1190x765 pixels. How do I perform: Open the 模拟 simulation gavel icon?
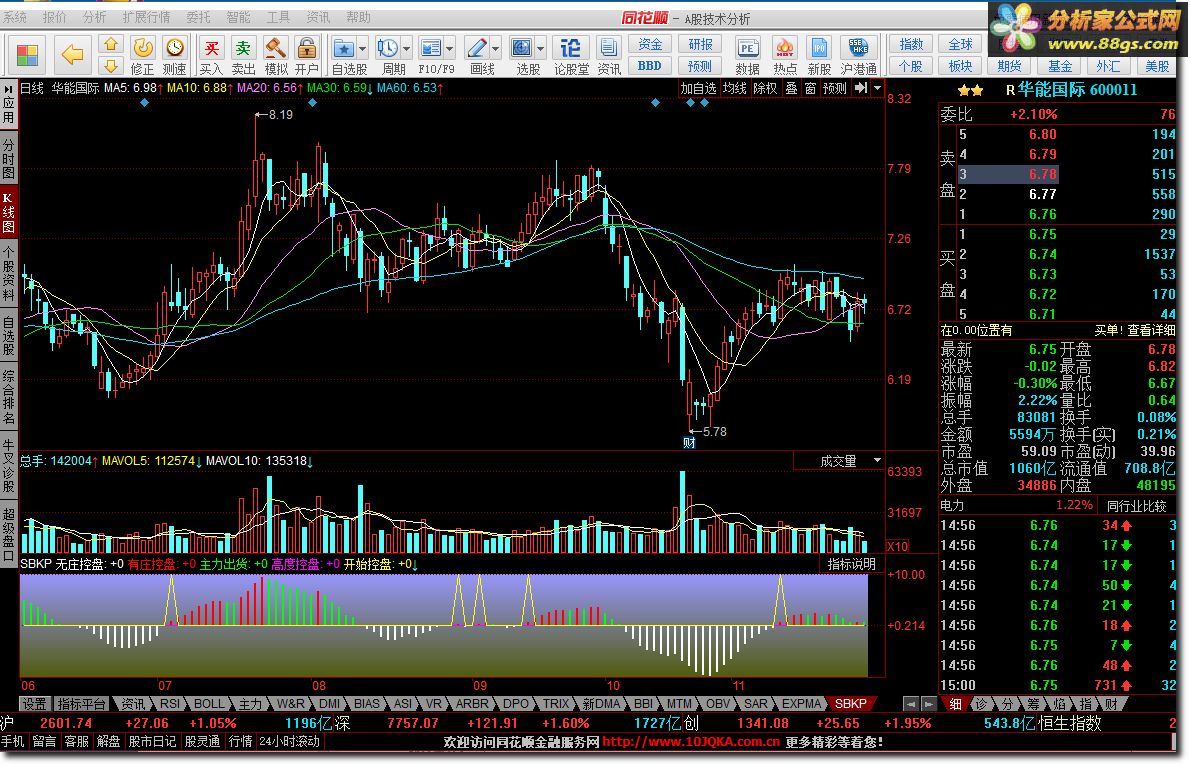tap(275, 56)
